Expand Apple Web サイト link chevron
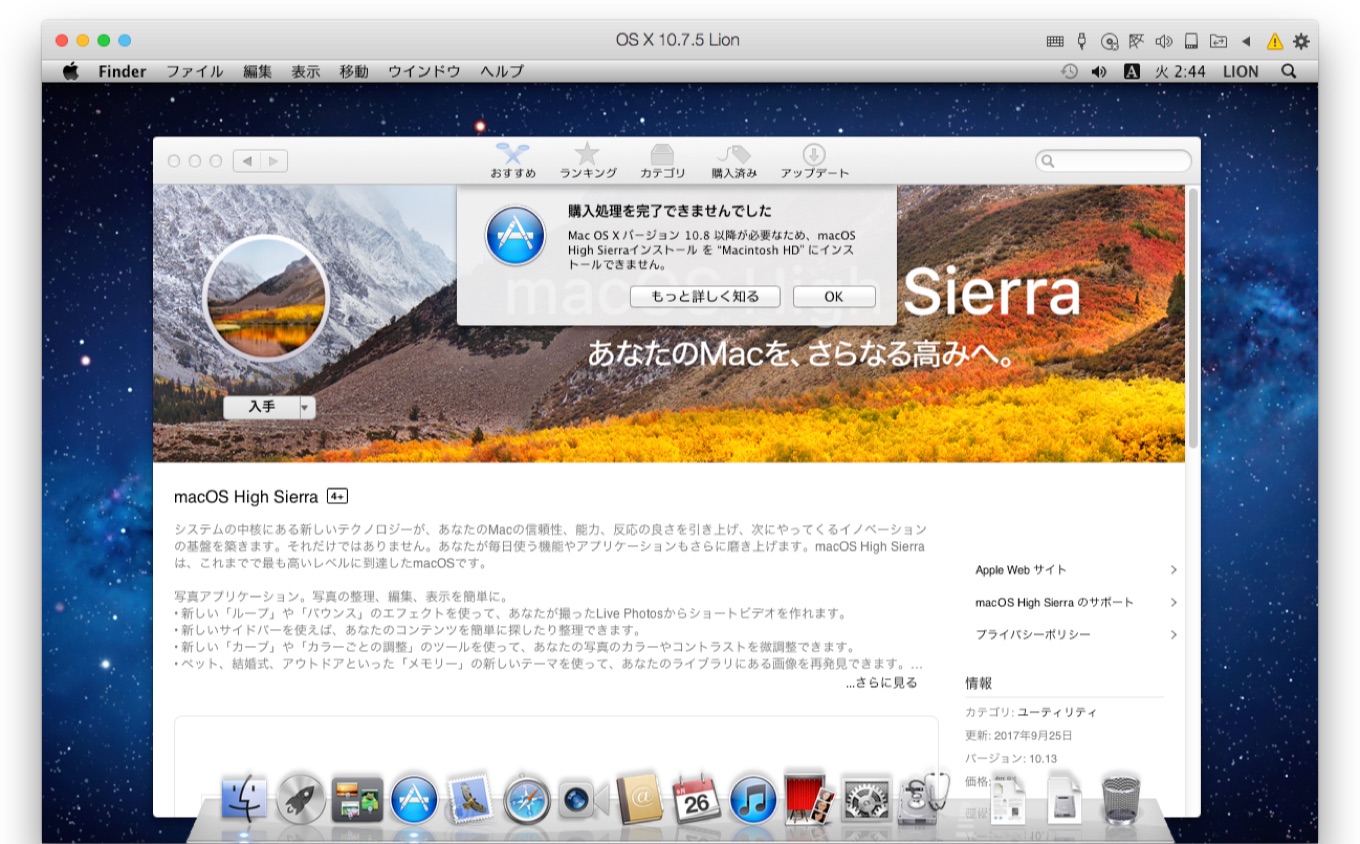Screen dimensions: 1360x844 (x=1173, y=570)
